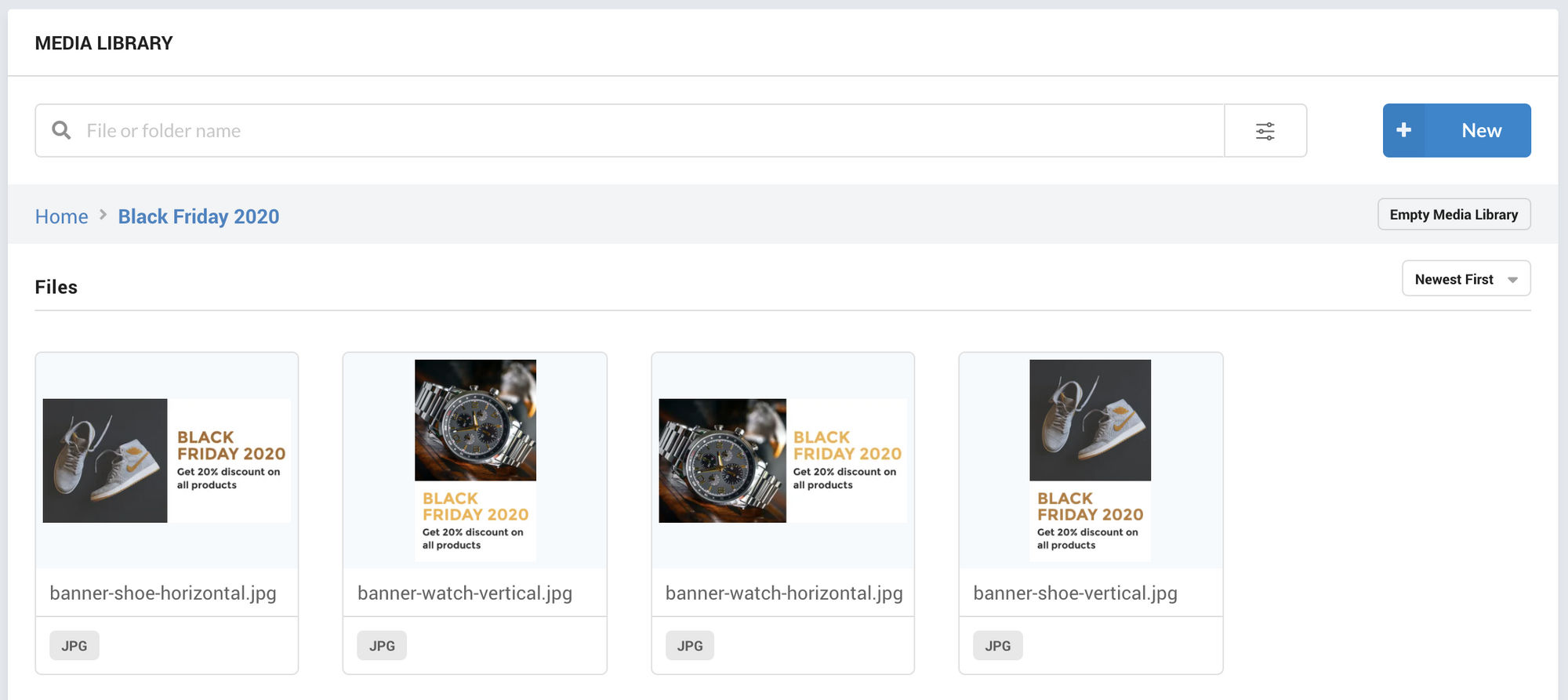Click the Empty Media Library button
Image resolution: width=1568 pixels, height=700 pixels.
[x=1454, y=215]
